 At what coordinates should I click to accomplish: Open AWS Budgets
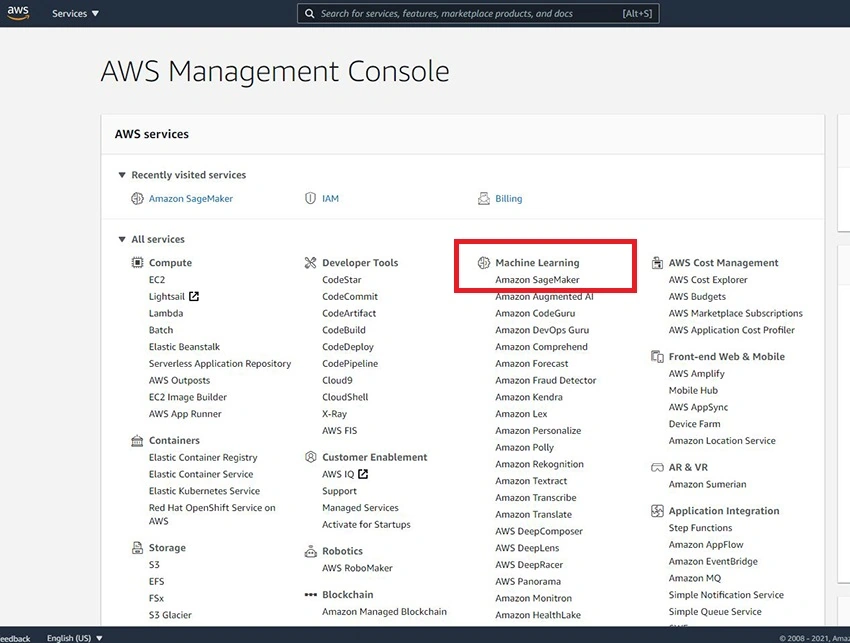coord(697,297)
